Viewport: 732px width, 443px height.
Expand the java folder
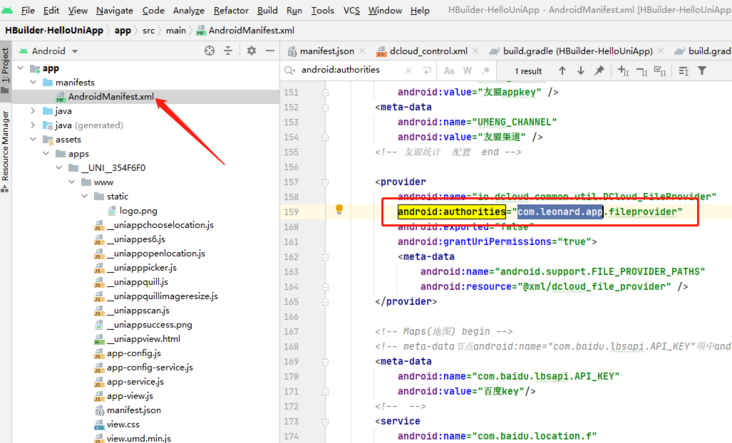click(x=33, y=111)
